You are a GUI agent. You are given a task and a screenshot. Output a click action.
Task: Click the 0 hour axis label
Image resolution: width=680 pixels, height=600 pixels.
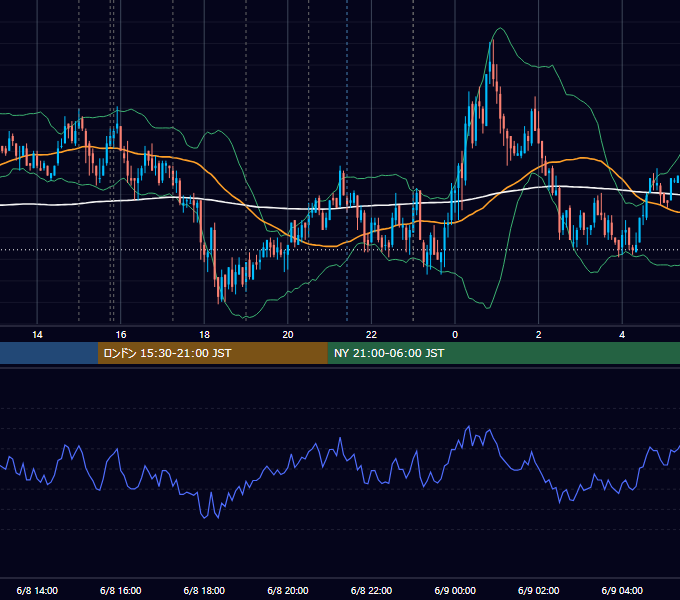(455, 335)
